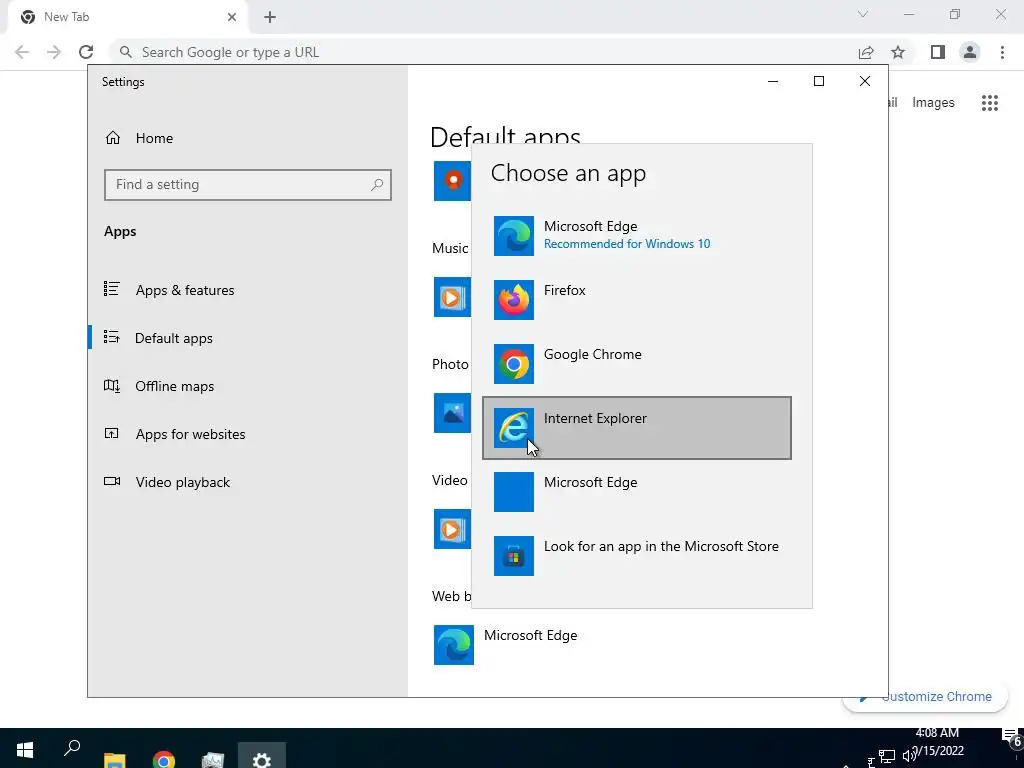Choose Microsoft Edge recommended for Windows 10

[637, 236]
